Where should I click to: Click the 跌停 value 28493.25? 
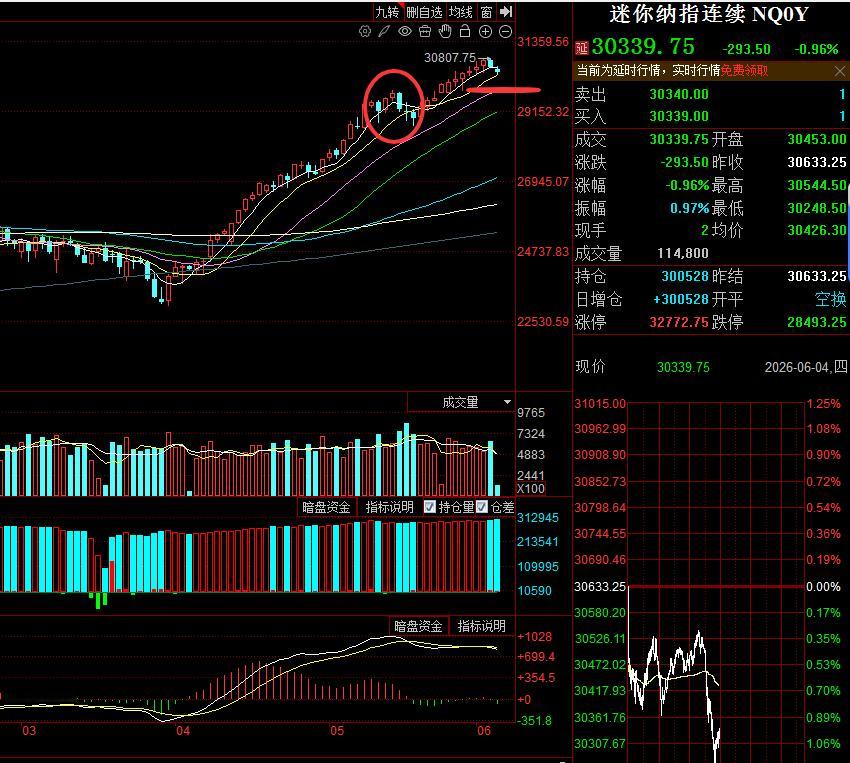pos(816,322)
